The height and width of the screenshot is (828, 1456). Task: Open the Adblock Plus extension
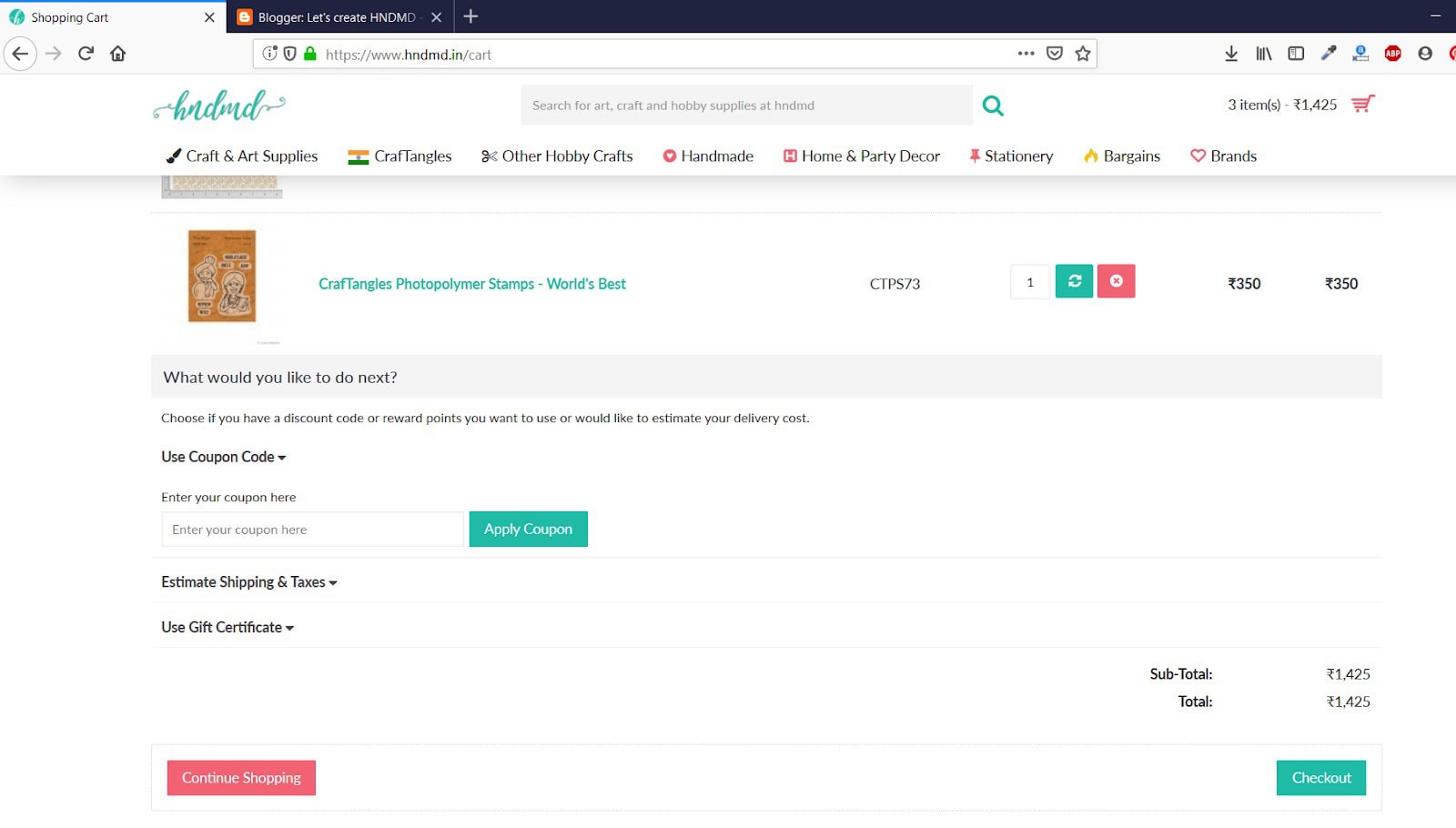1392,54
